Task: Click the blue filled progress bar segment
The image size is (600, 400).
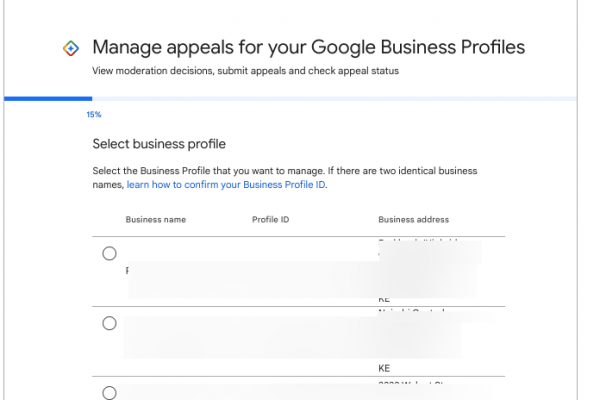Action: [x=48, y=99]
